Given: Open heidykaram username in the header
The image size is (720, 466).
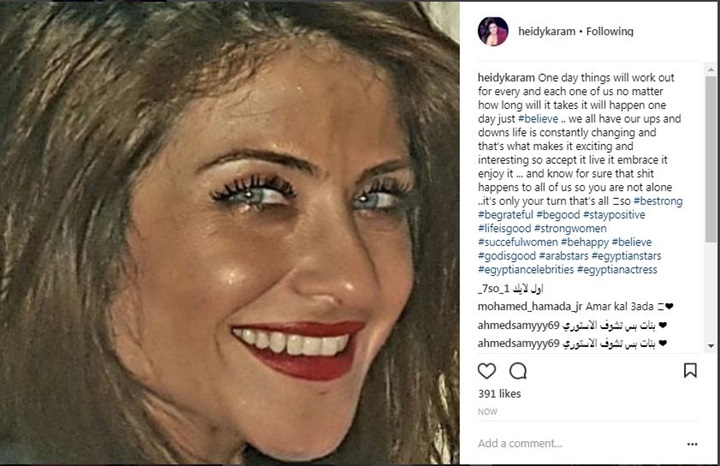Looking at the screenshot, I should point(546,31).
